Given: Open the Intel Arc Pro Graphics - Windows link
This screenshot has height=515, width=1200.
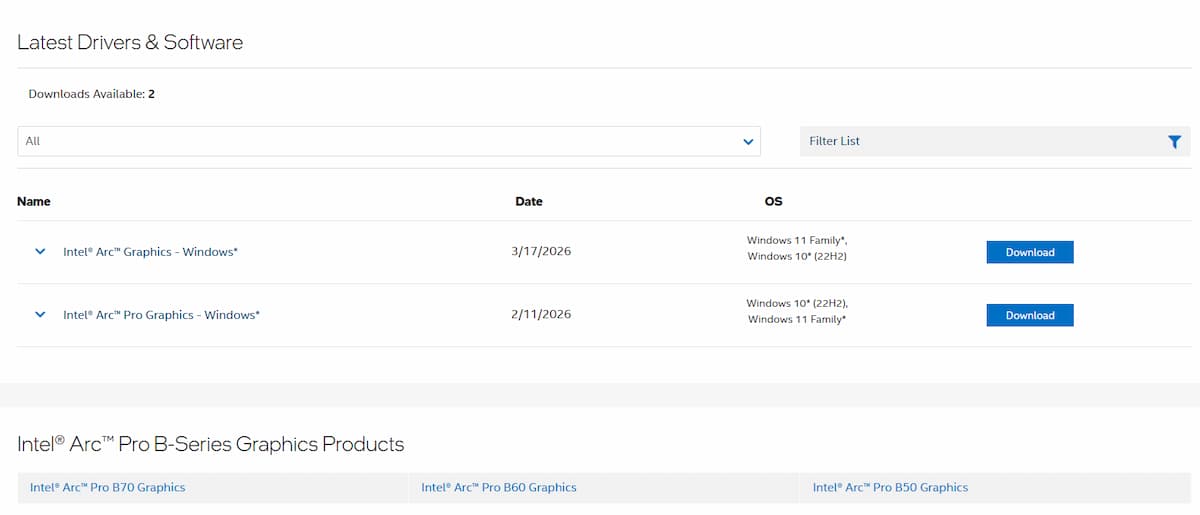Looking at the screenshot, I should tap(161, 315).
